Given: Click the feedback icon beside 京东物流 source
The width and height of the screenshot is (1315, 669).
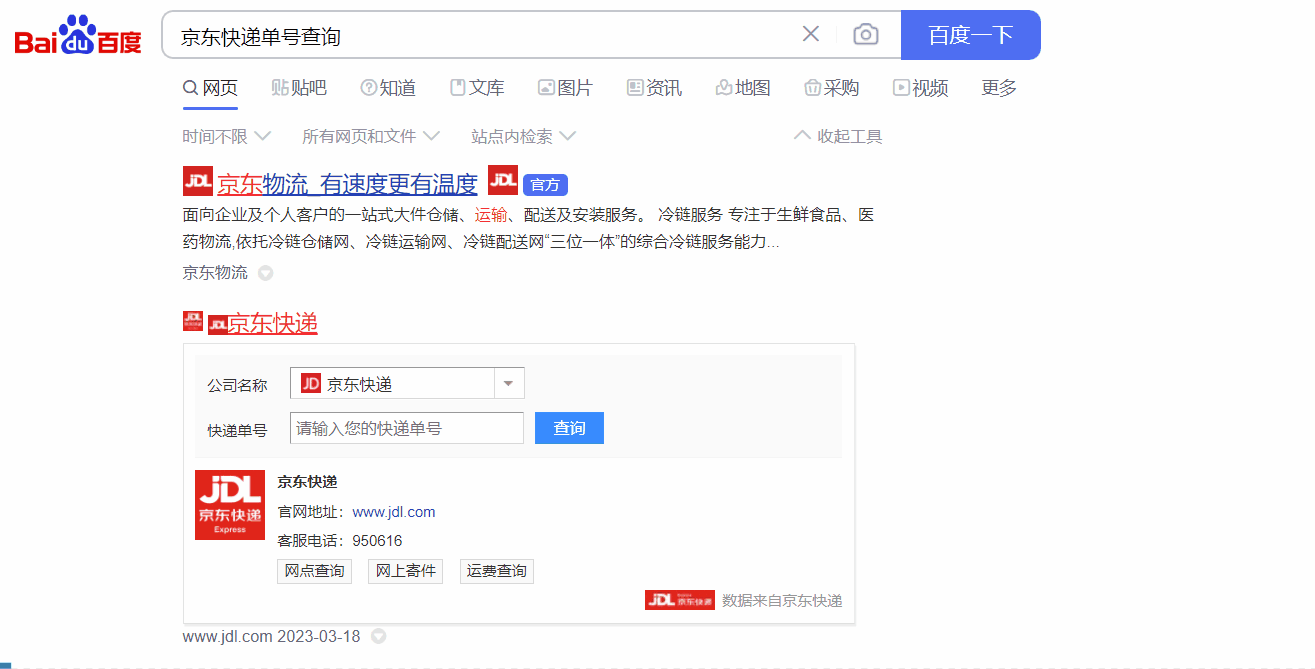Looking at the screenshot, I should point(265,273).
